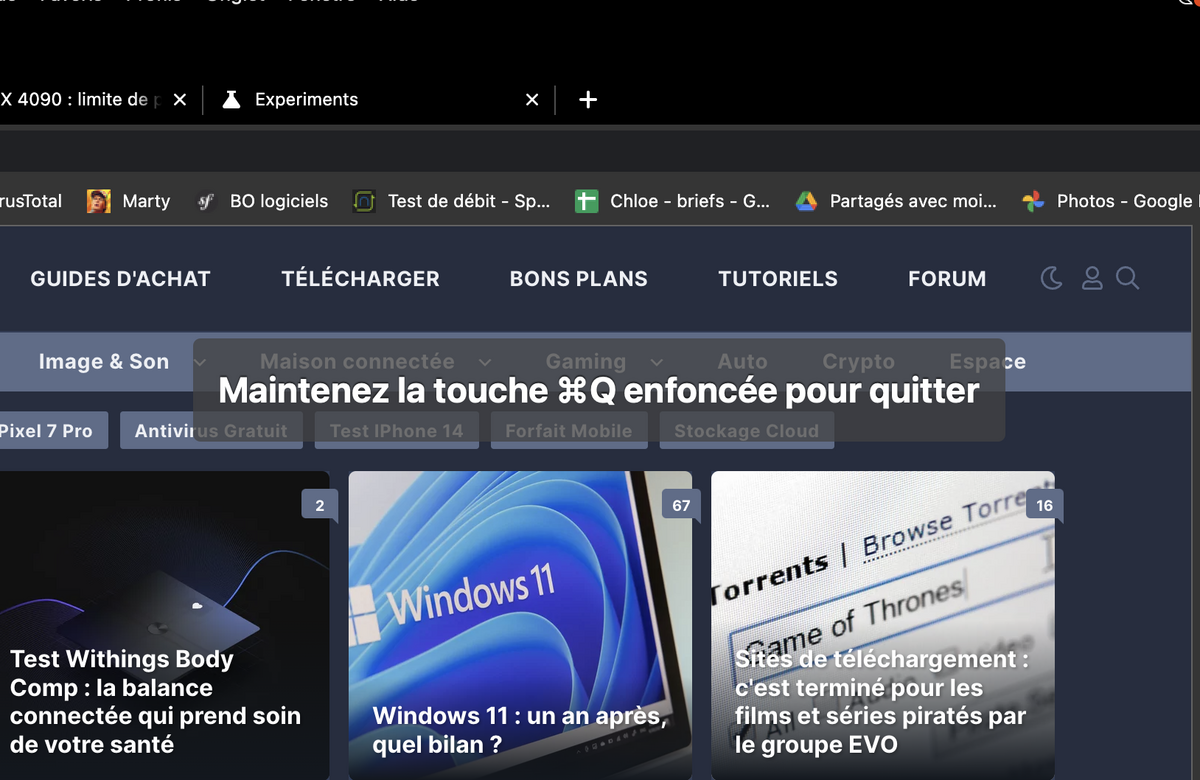
Task: Click the Marty bookmark avatar icon
Action: click(x=98, y=201)
